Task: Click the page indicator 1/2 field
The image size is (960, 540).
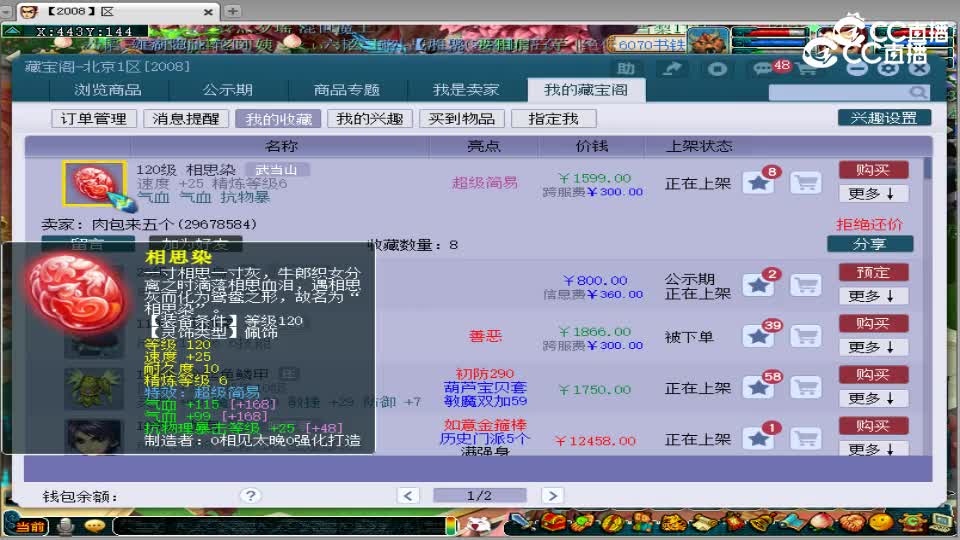Action: click(479, 495)
